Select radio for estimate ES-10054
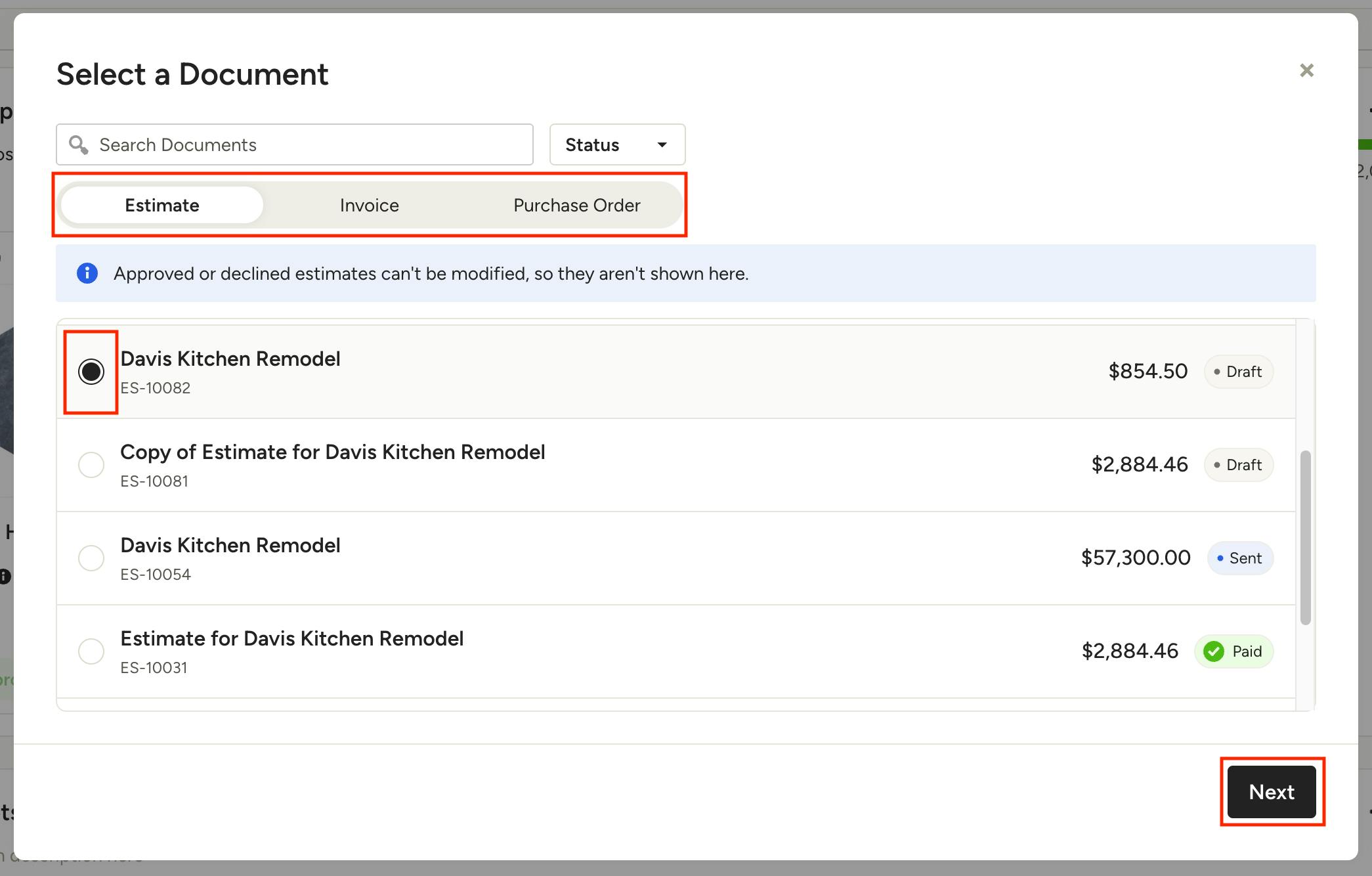The width and height of the screenshot is (1372, 876). click(x=91, y=558)
